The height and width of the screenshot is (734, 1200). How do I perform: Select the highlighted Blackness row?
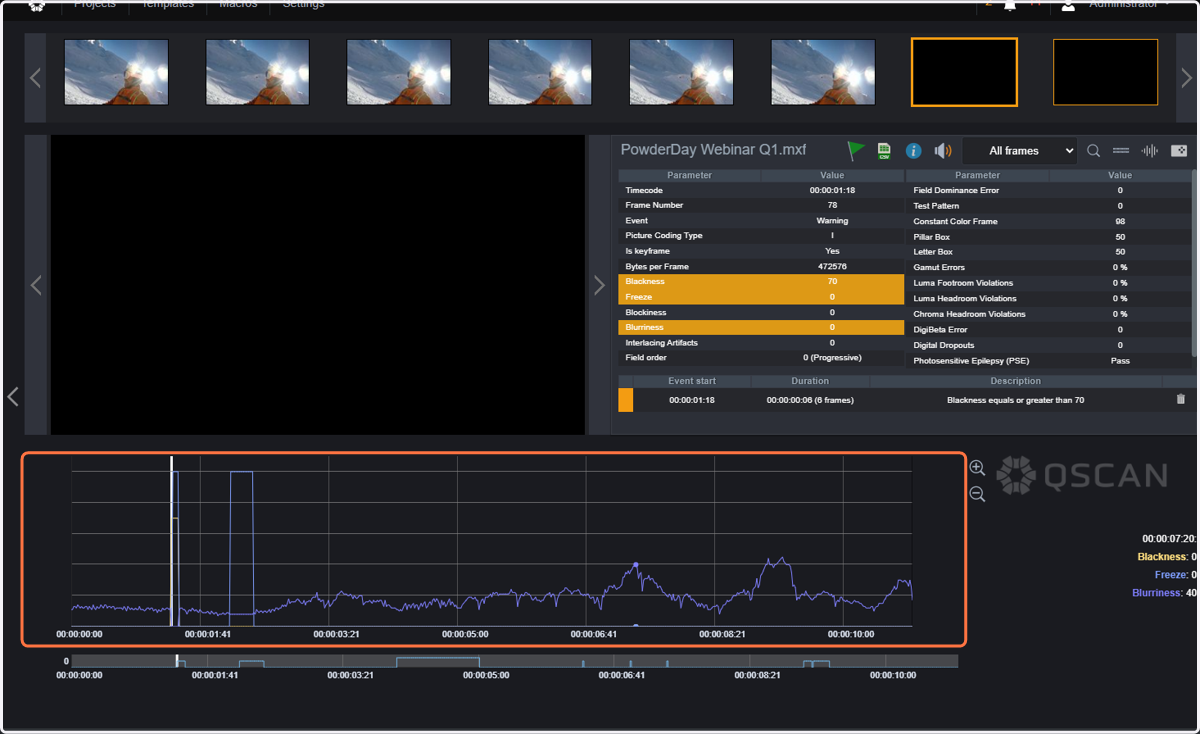pyautogui.click(x=761, y=282)
